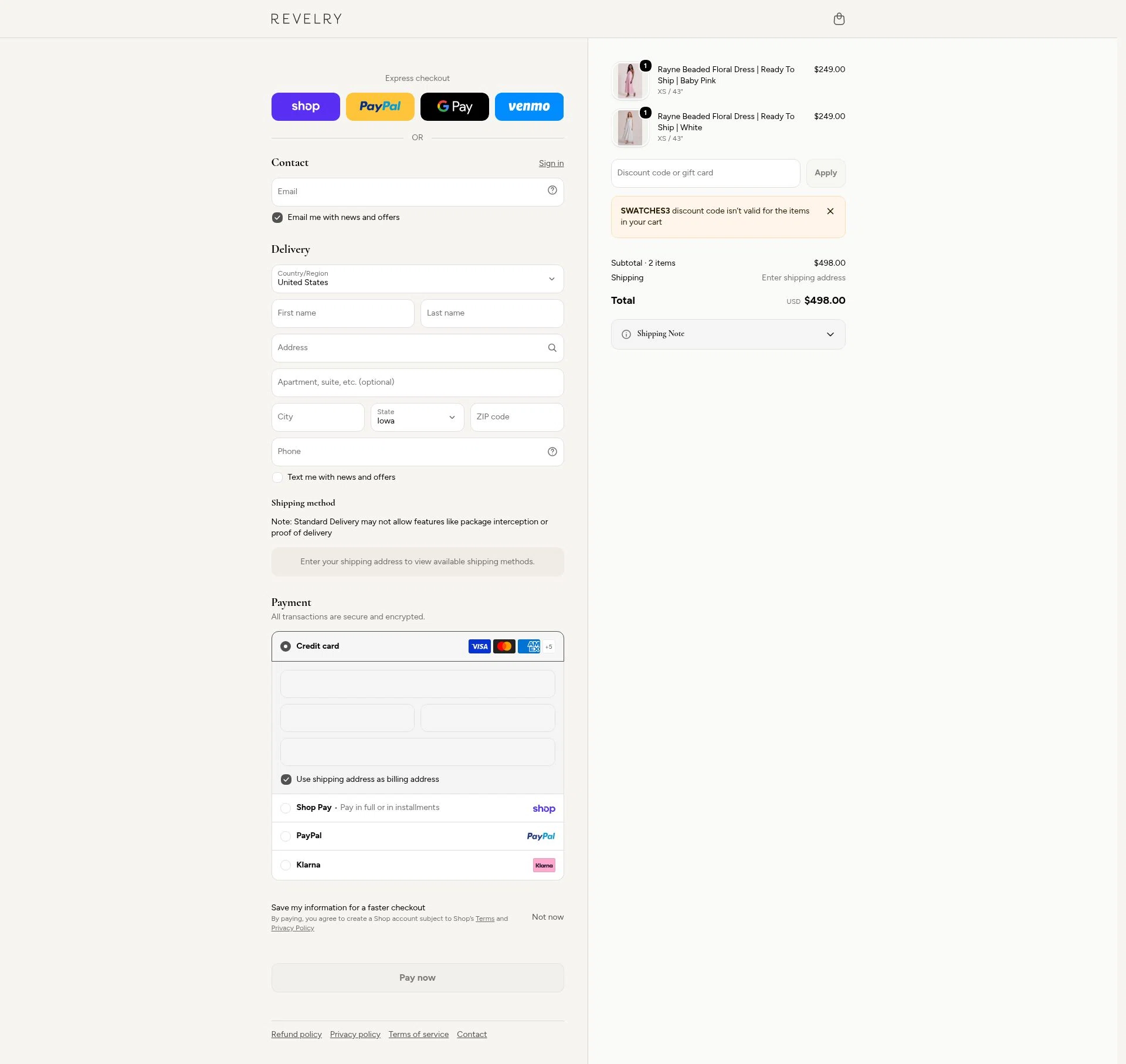Click the address search magnifier icon
The width and height of the screenshot is (1126, 1064).
point(552,348)
